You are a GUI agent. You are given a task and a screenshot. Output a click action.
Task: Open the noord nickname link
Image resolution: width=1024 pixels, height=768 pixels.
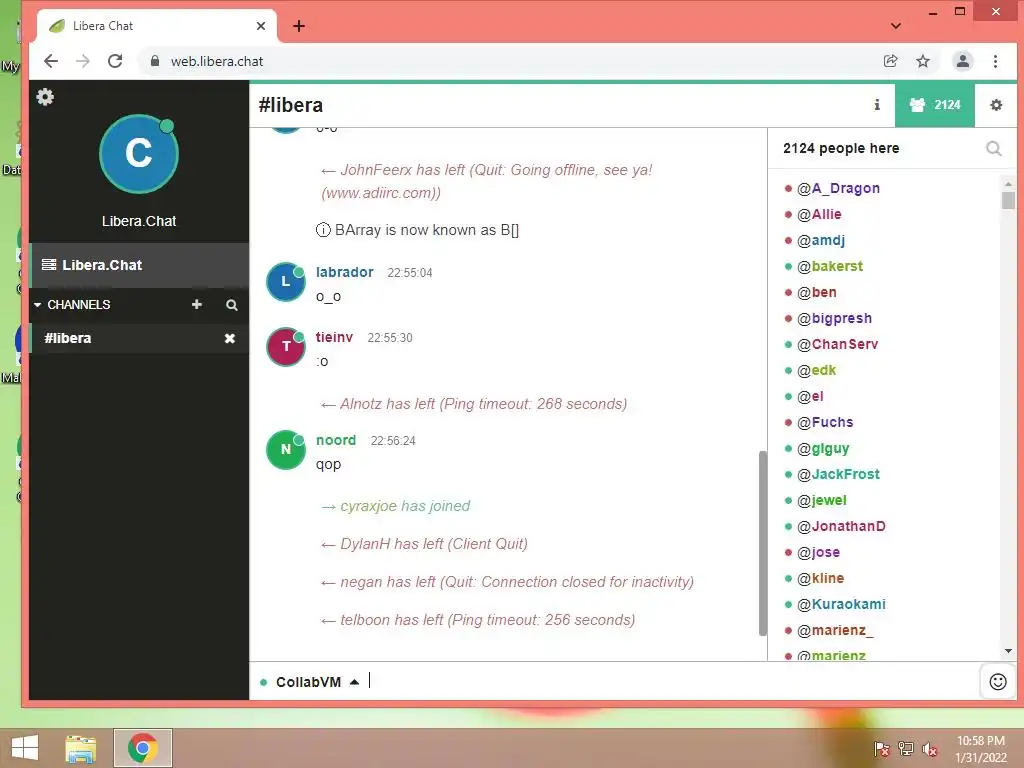point(336,440)
